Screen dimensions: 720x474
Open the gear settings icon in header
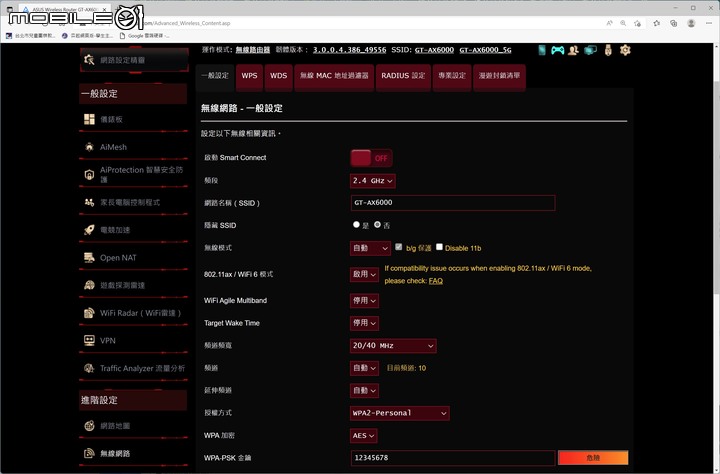(x=625, y=50)
